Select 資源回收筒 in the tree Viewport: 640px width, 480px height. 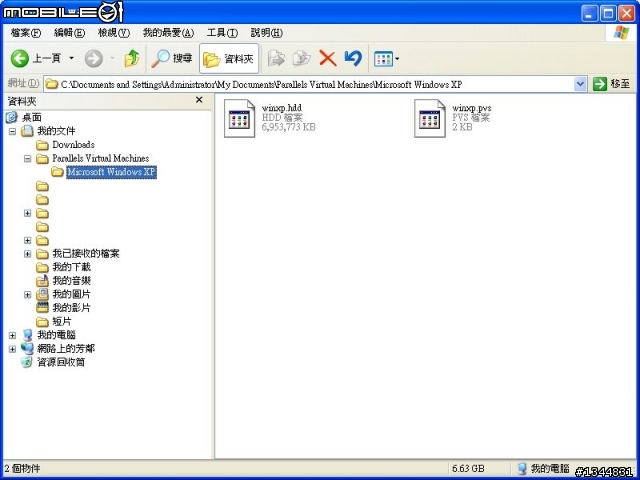tap(61, 362)
